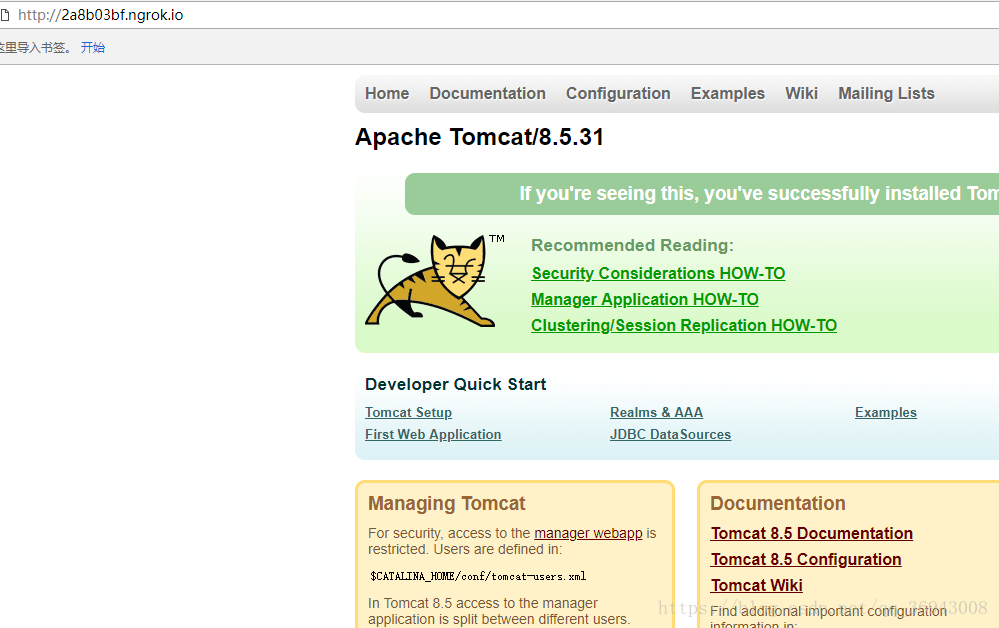
Task: Click the Documentation box heading
Action: click(778, 504)
